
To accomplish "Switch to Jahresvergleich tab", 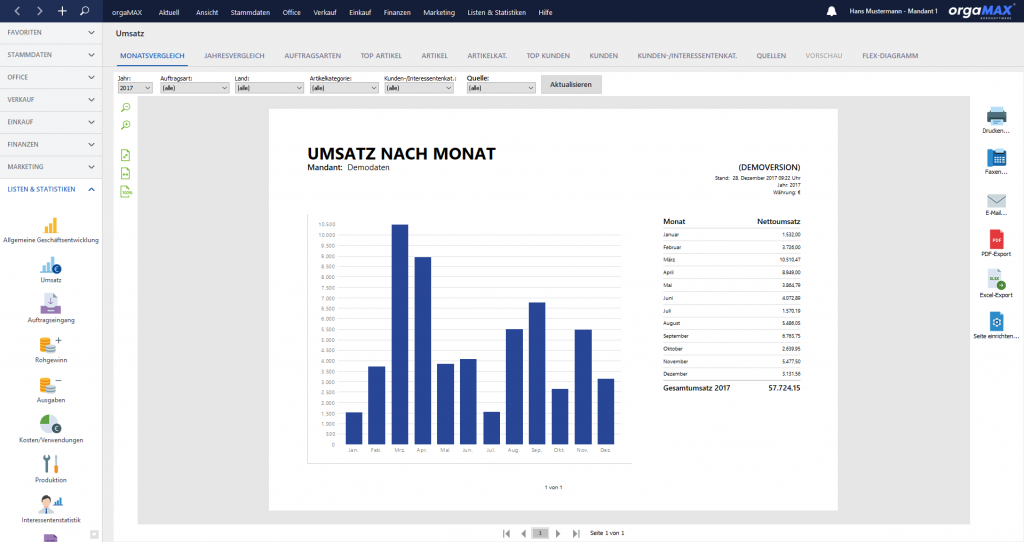I will click(x=234, y=56).
